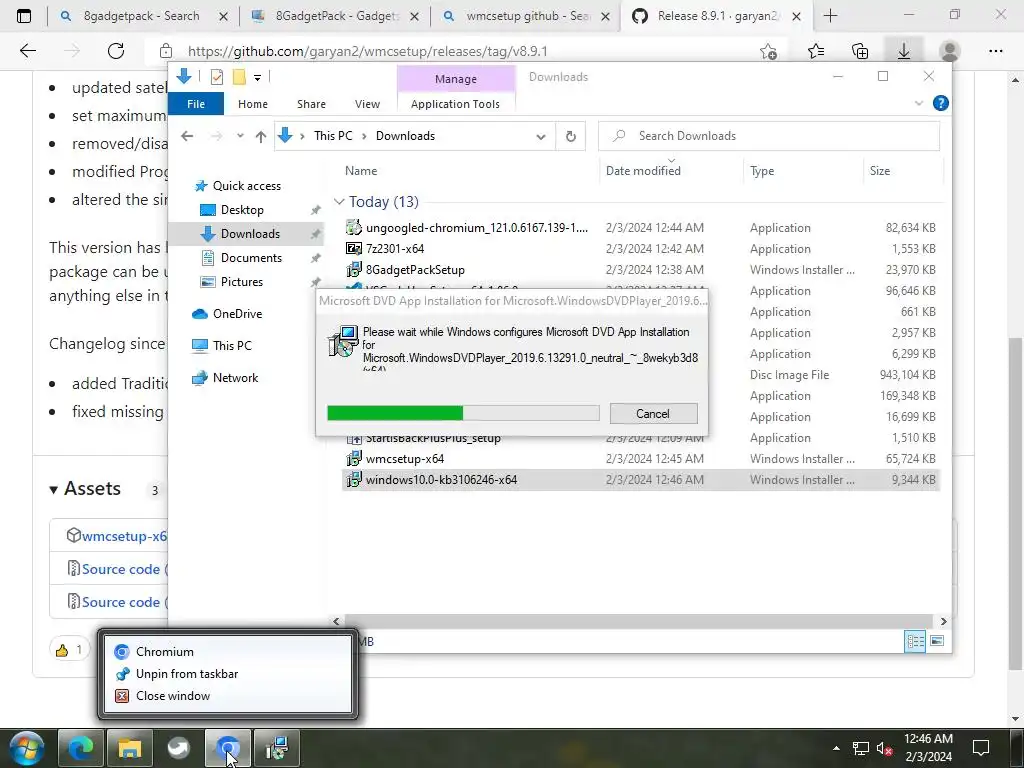Switch to large icons view layout

tap(936, 641)
